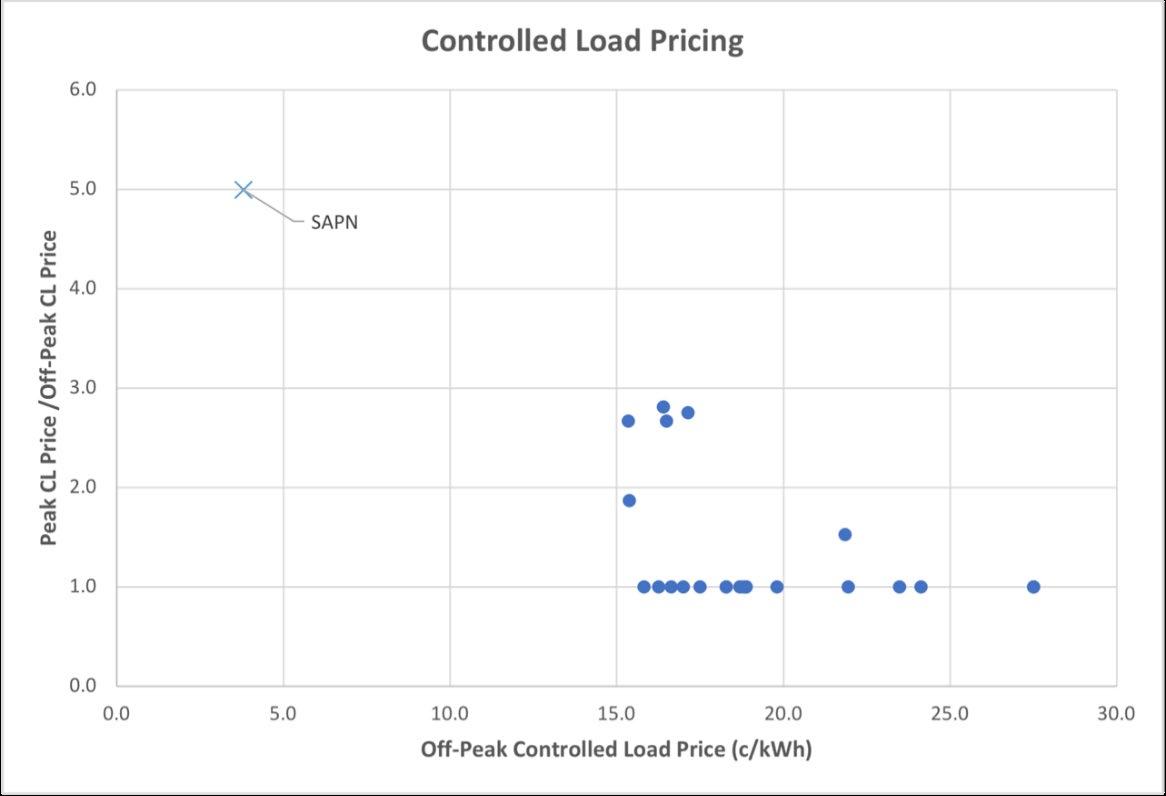Image resolution: width=1166 pixels, height=796 pixels.
Task: Click the isolated dot near ratio 1.5
Action: pyautogui.click(x=845, y=534)
